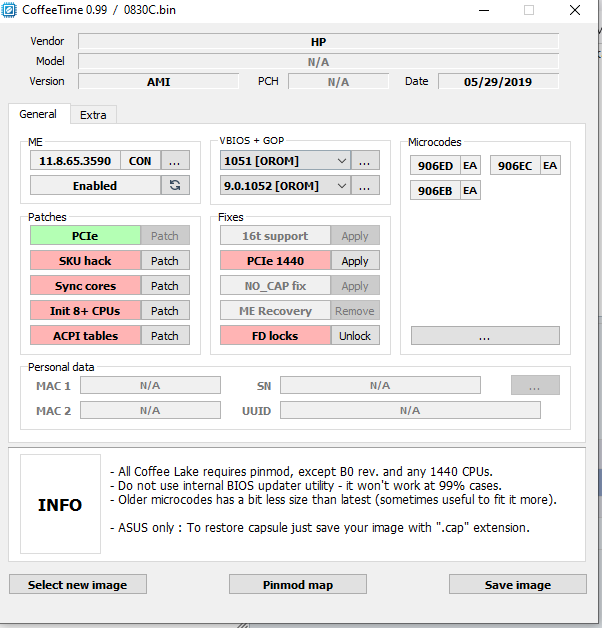Click the red Sync cores label

tap(85, 286)
